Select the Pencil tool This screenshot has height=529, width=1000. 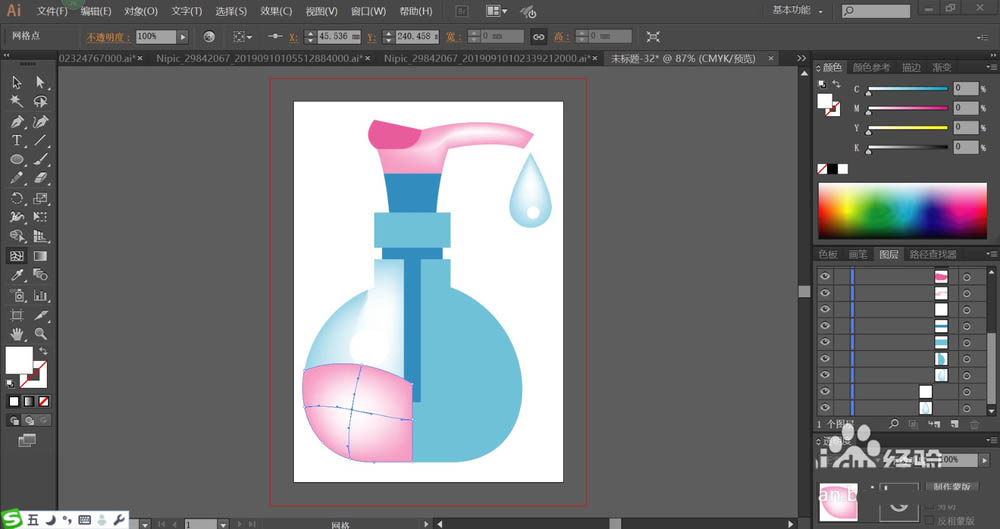[x=17, y=179]
